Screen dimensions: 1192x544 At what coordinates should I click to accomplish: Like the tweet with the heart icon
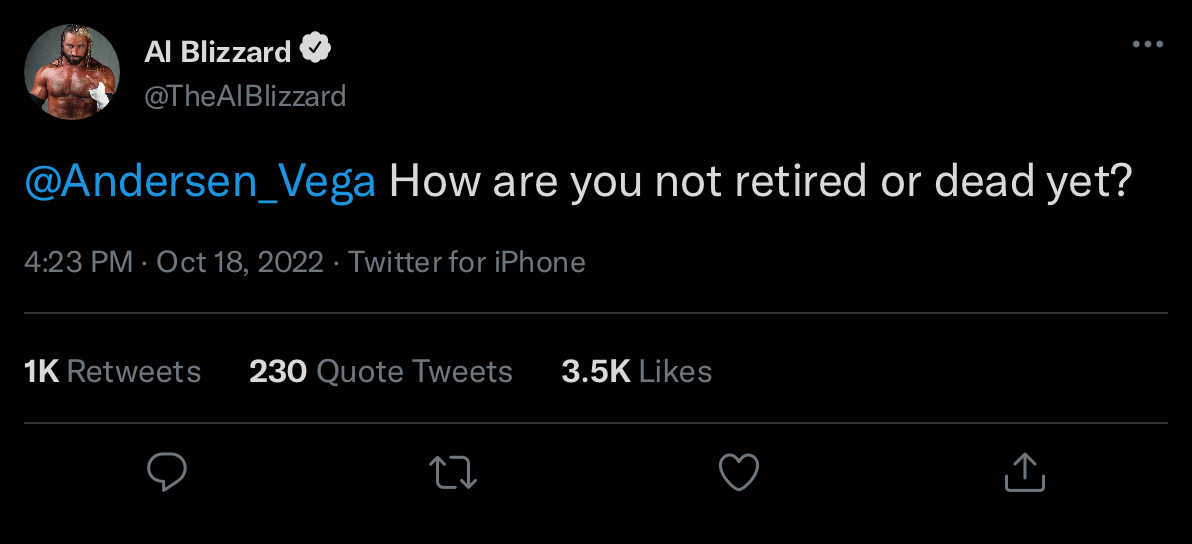[739, 472]
